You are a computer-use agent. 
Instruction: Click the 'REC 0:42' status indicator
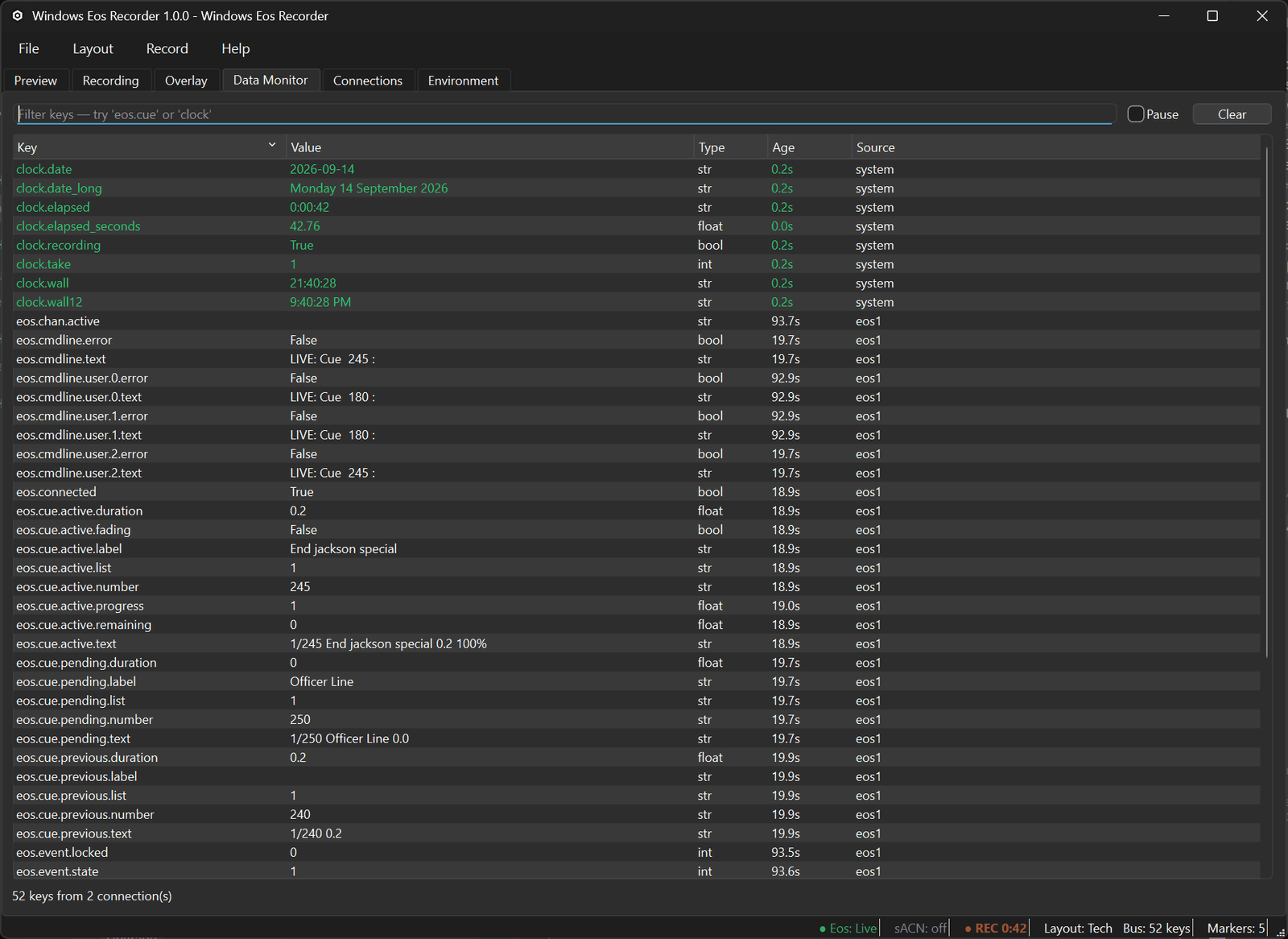(x=996, y=929)
